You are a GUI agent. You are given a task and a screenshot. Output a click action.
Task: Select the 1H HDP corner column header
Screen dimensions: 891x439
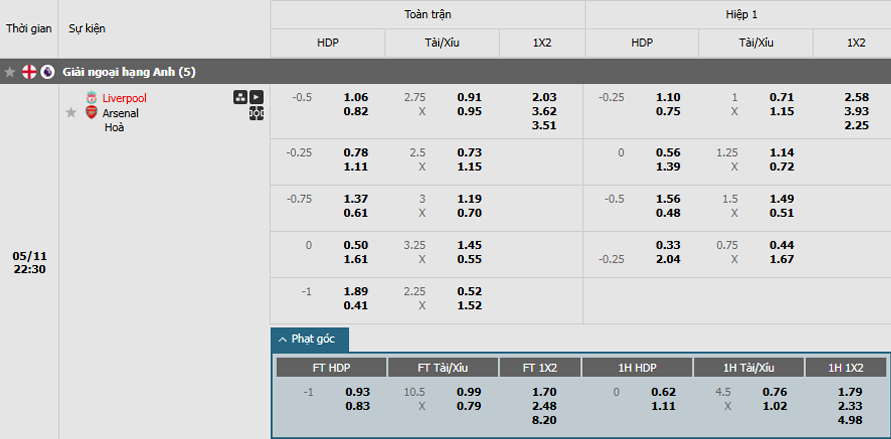click(x=637, y=367)
